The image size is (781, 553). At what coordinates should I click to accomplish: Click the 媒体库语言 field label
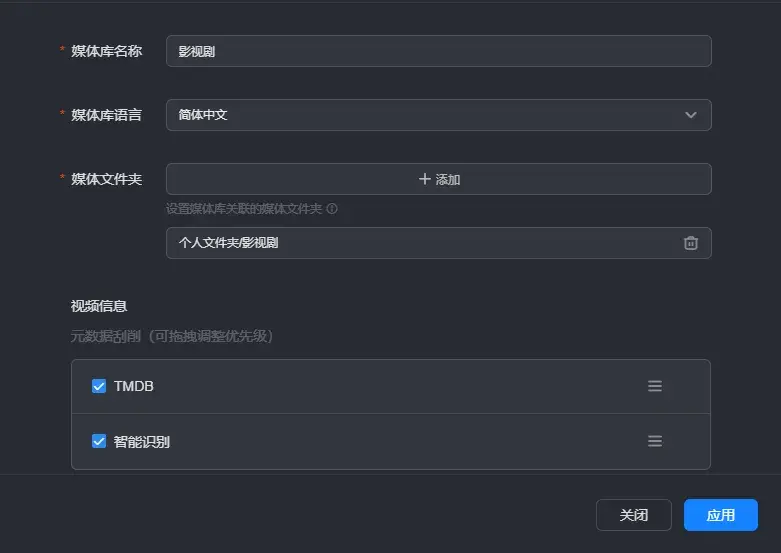[106, 115]
